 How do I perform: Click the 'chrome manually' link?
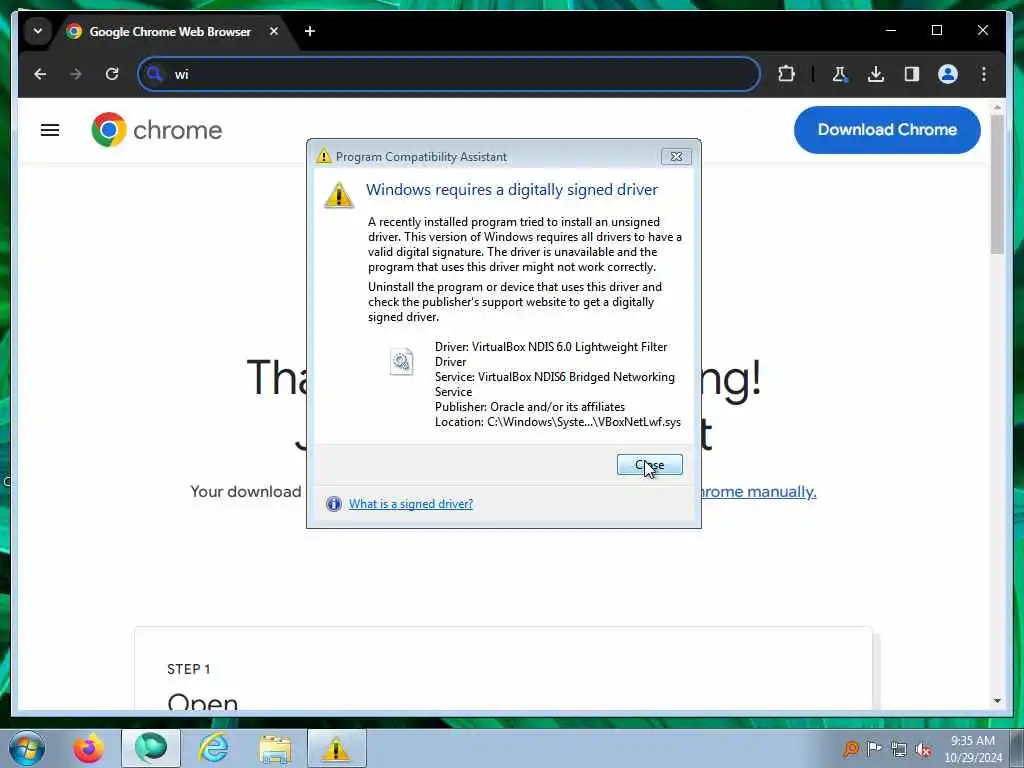click(758, 492)
